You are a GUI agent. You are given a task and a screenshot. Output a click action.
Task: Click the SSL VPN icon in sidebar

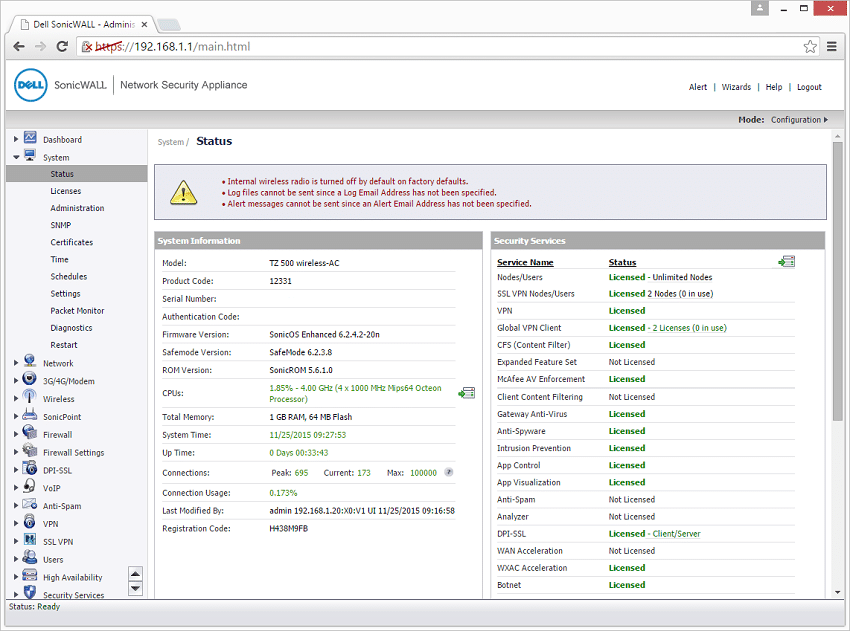30,540
